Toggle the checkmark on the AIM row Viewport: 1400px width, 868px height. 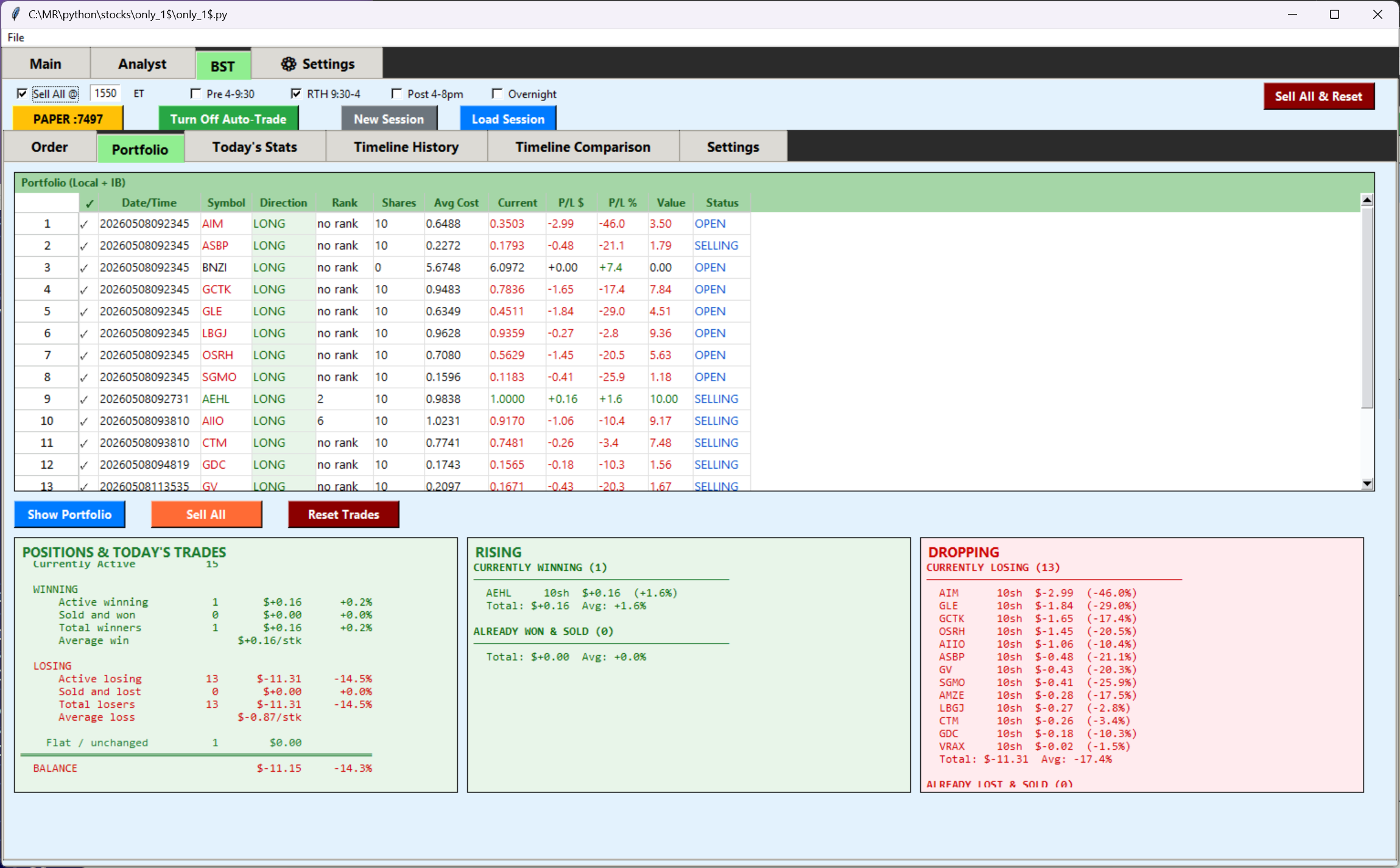click(84, 224)
